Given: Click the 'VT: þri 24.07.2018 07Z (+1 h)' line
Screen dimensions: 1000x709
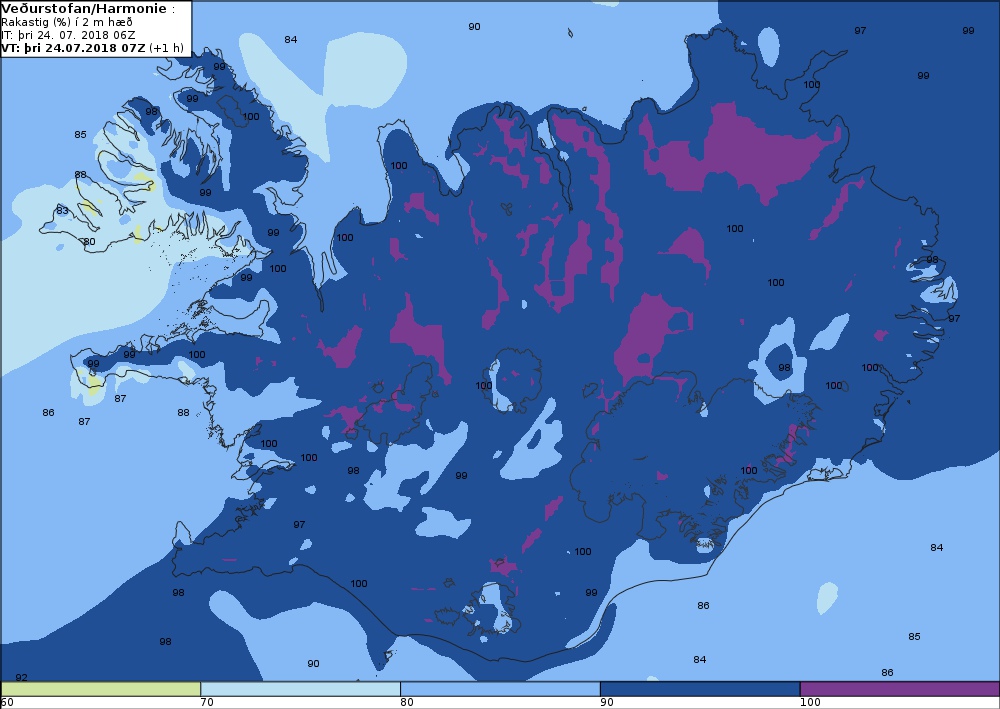Looking at the screenshot, I should point(92,48).
